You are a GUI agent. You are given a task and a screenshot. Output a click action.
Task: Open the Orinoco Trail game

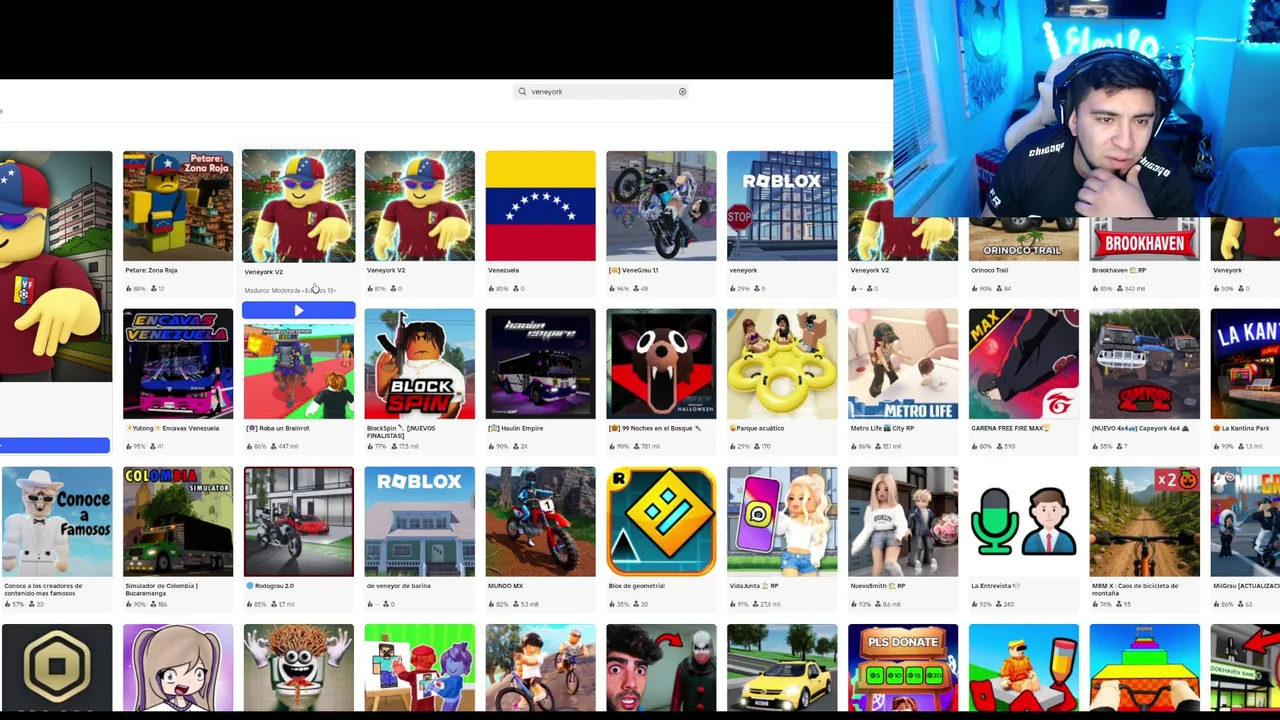tap(1024, 240)
